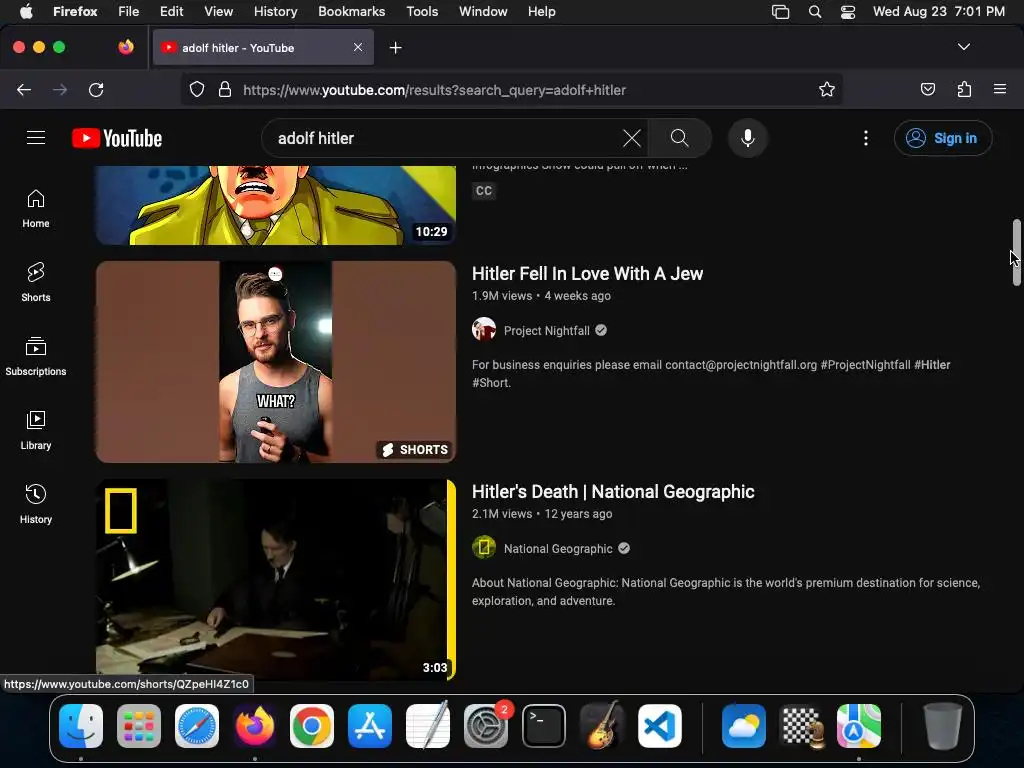Image resolution: width=1024 pixels, height=768 pixels.
Task: Focus the YouTube search input field
Action: pos(447,138)
